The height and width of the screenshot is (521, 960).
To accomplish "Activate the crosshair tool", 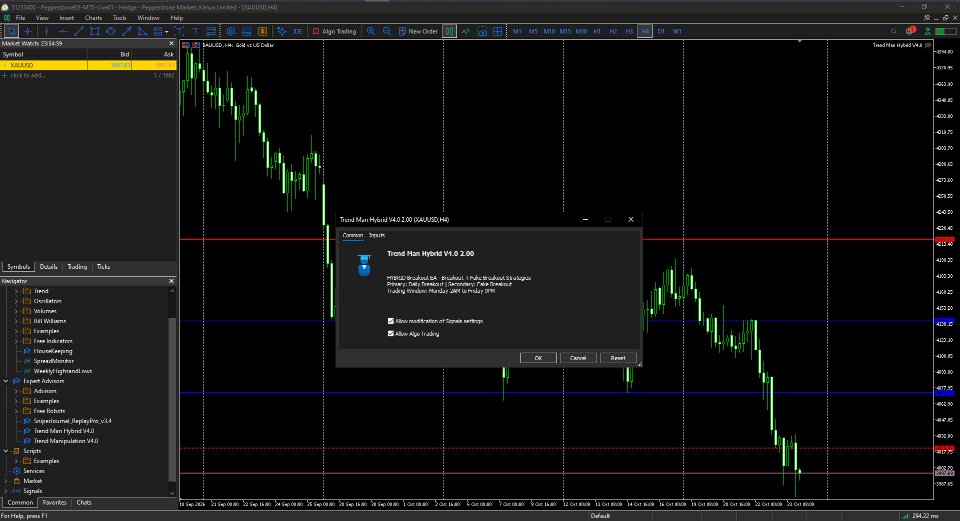I will [28, 31].
